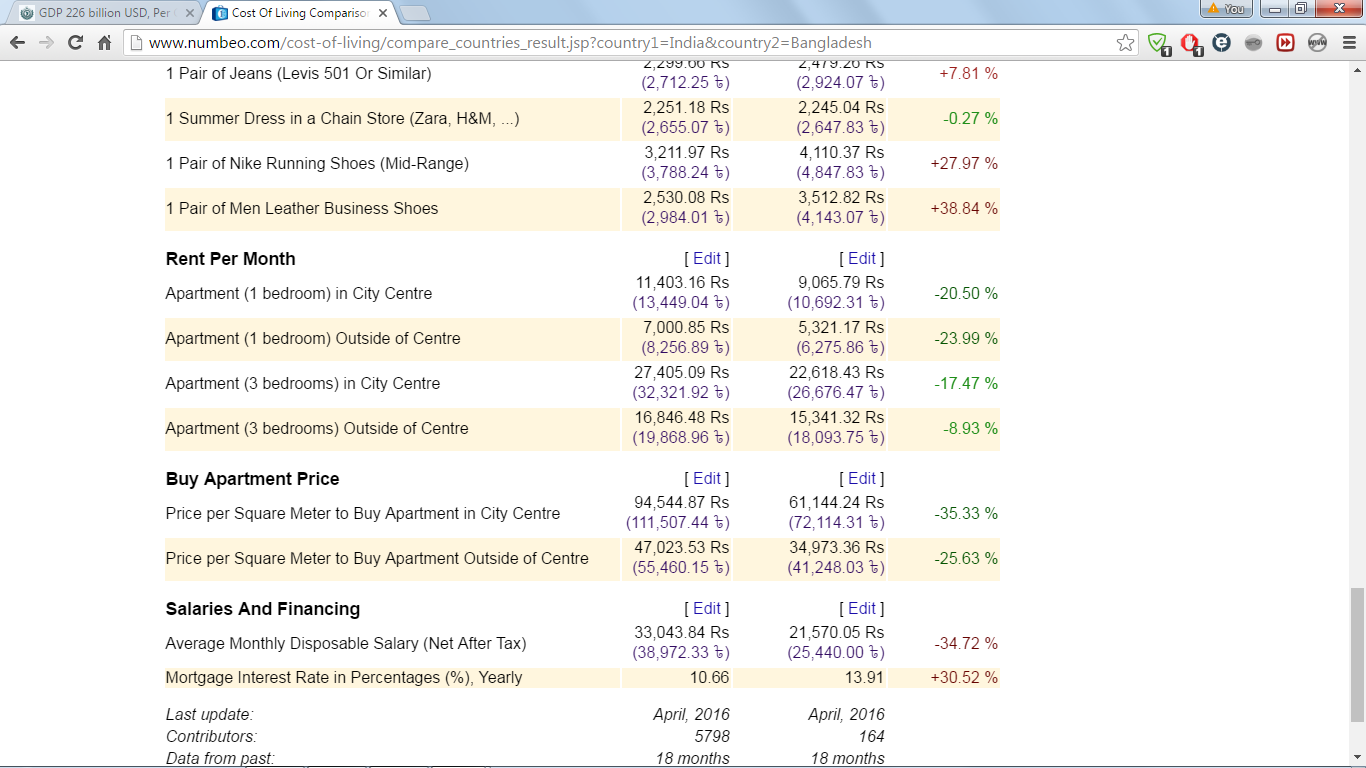
Task: Select the Cost Of Living Comparison tab
Action: pos(301,13)
